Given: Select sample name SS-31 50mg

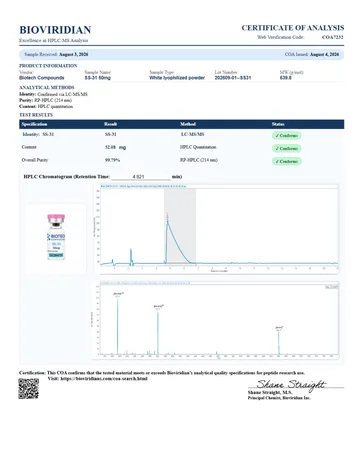Looking at the screenshot, I should (x=97, y=78).
